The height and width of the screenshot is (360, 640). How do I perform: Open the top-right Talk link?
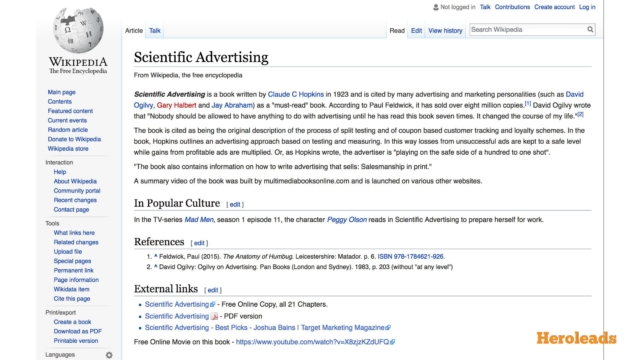coord(485,7)
